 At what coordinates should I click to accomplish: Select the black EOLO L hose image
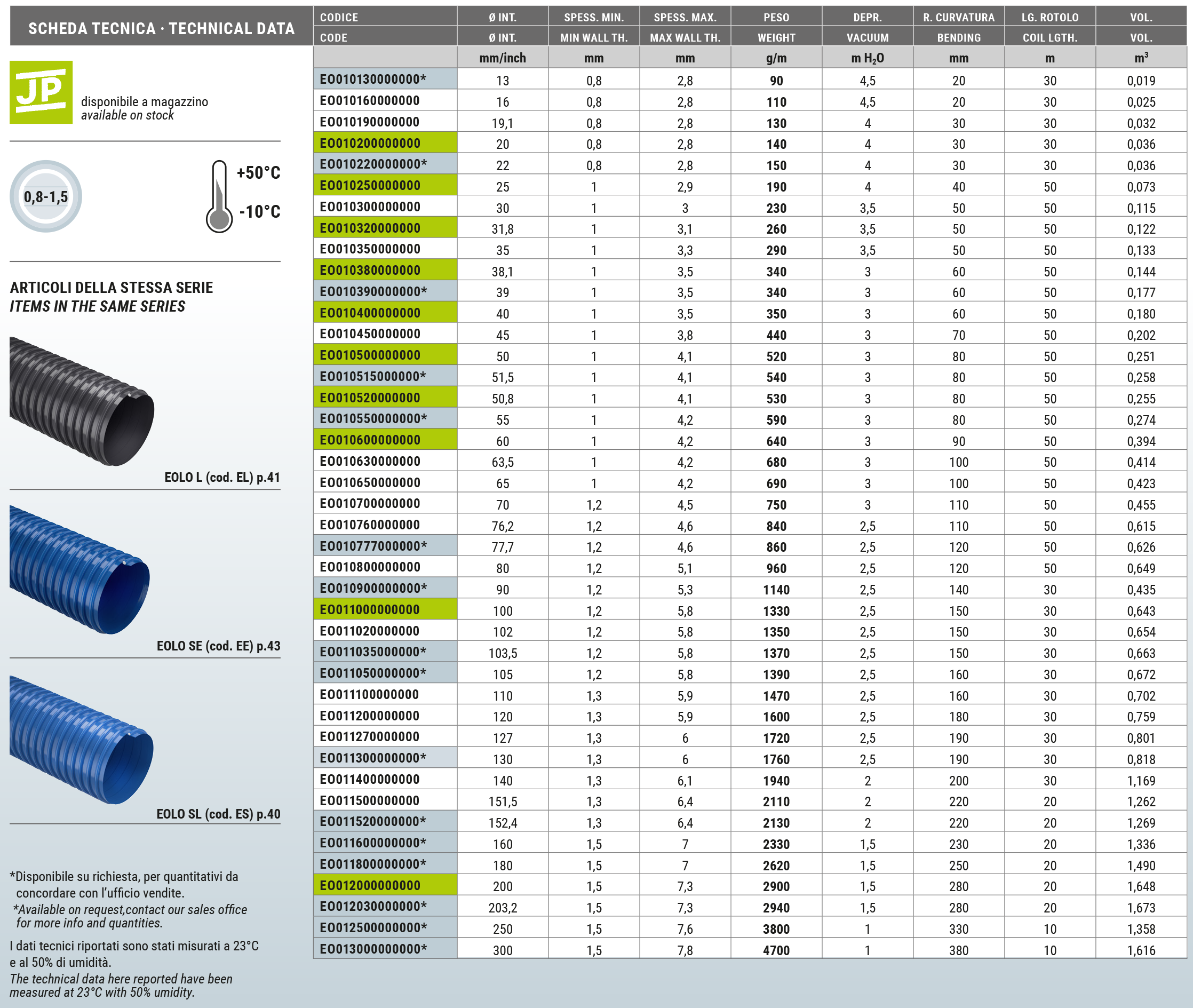coord(82,401)
